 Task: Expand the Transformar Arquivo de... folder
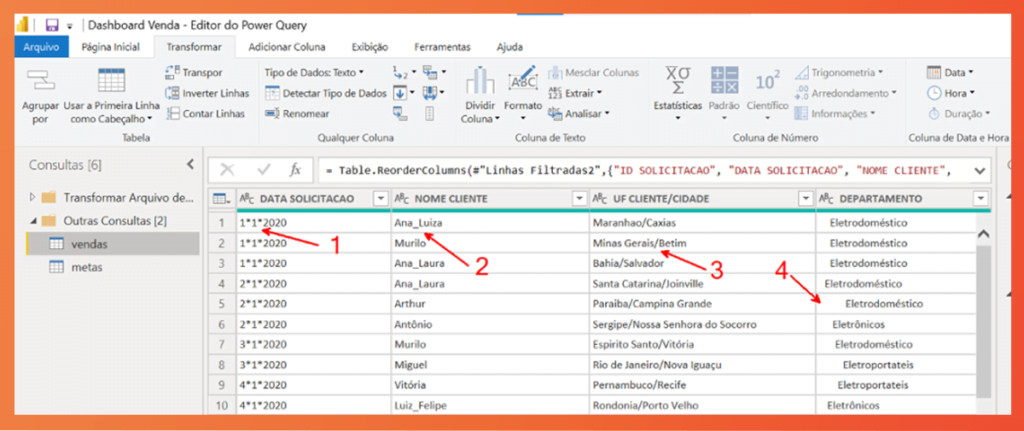point(32,197)
